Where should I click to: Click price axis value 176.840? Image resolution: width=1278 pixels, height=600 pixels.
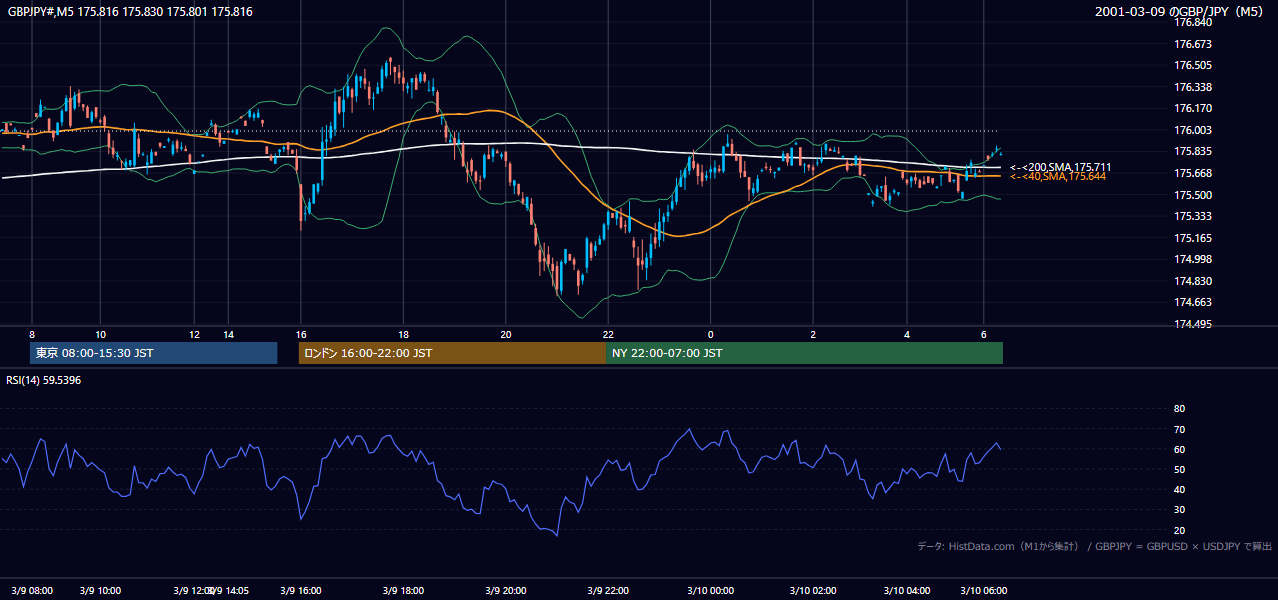tap(1194, 23)
